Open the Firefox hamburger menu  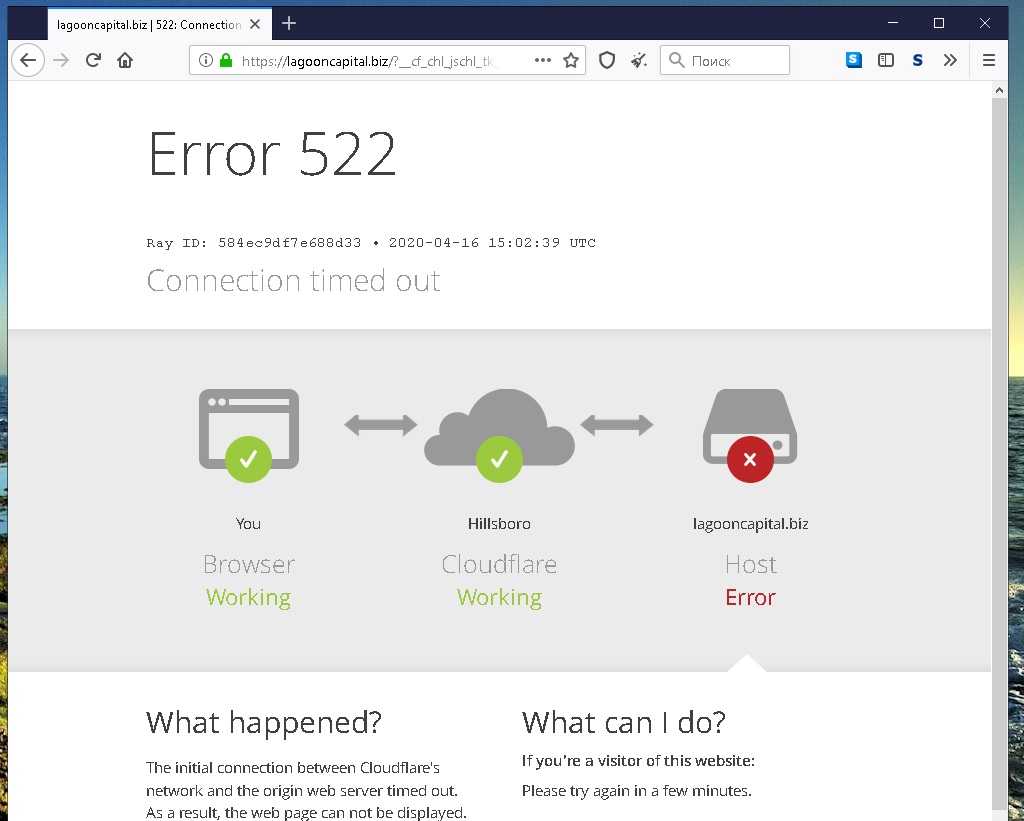pyautogui.click(x=989, y=61)
